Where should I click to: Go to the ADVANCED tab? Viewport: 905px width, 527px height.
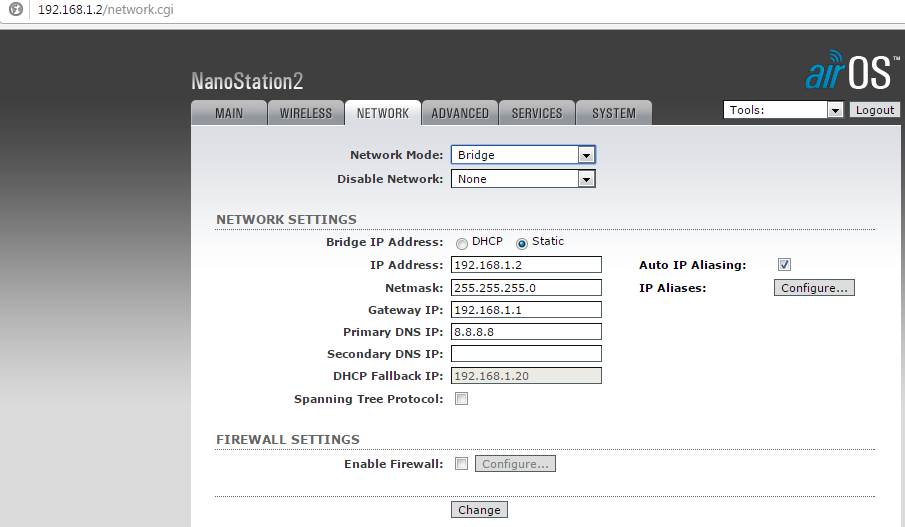pos(460,113)
